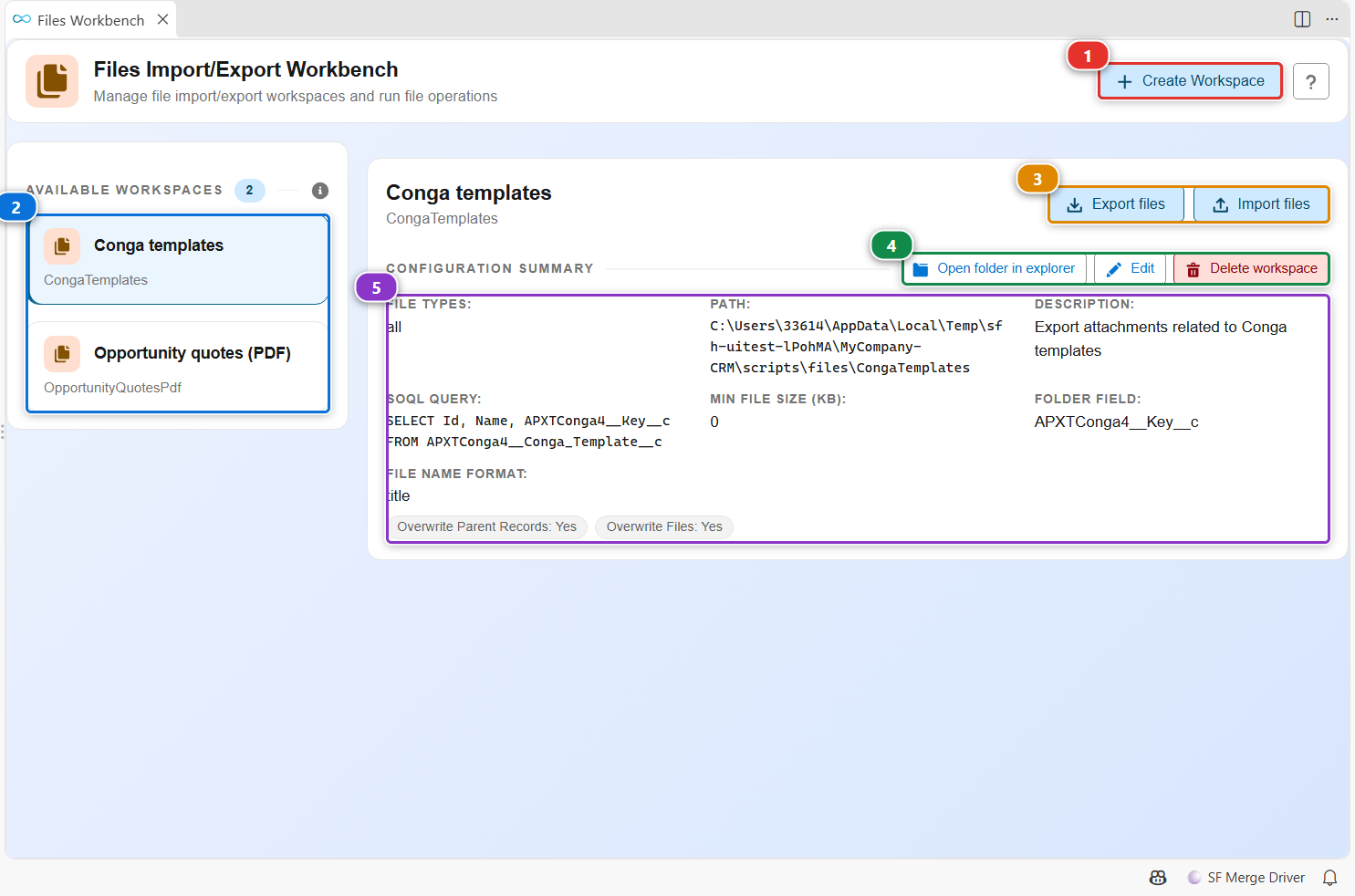
Task: Toggle split editor layout icon
Action: [1302, 19]
